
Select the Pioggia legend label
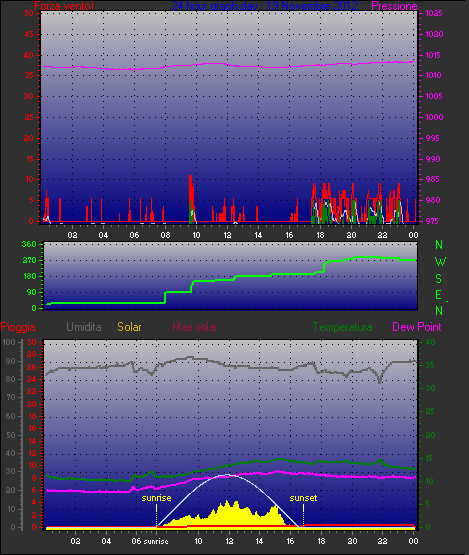pyautogui.click(x=18, y=327)
